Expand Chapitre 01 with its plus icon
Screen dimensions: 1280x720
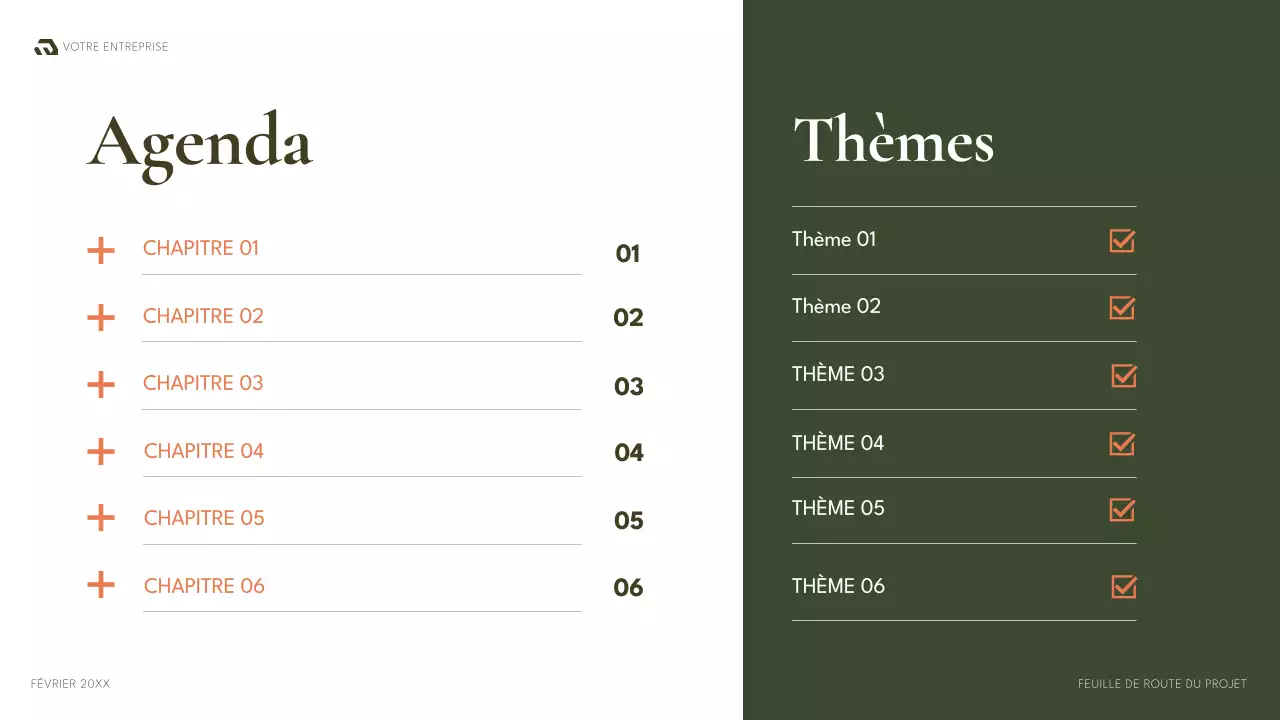coord(101,250)
